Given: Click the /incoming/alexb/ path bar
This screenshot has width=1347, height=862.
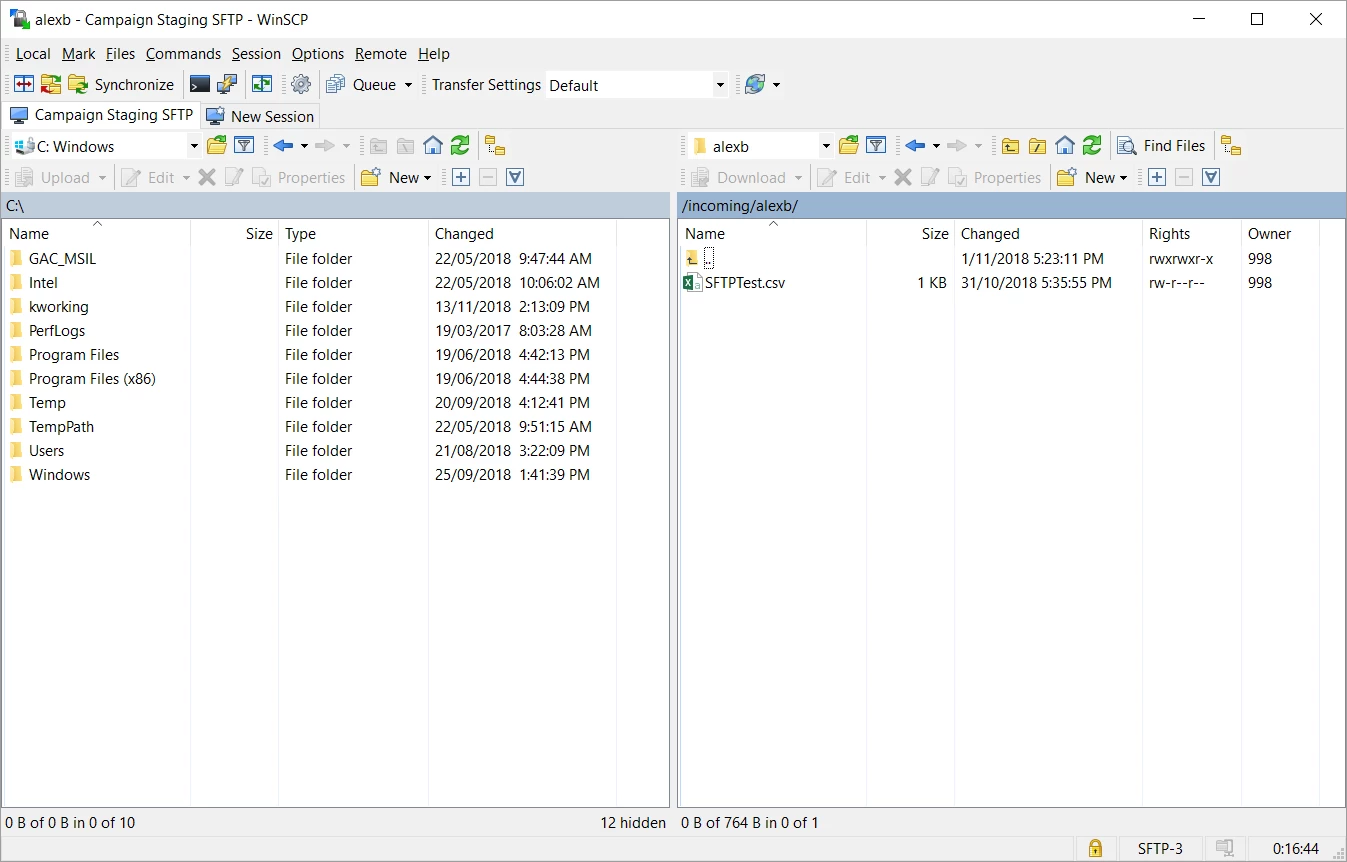Looking at the screenshot, I should pos(1012,206).
